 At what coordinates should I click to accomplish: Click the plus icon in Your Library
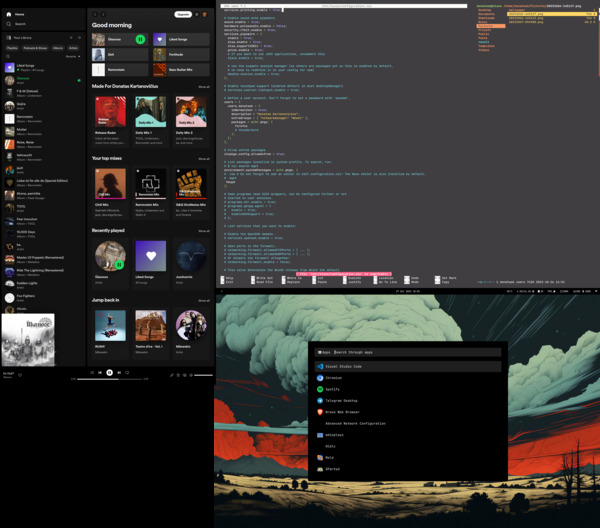(x=71, y=37)
